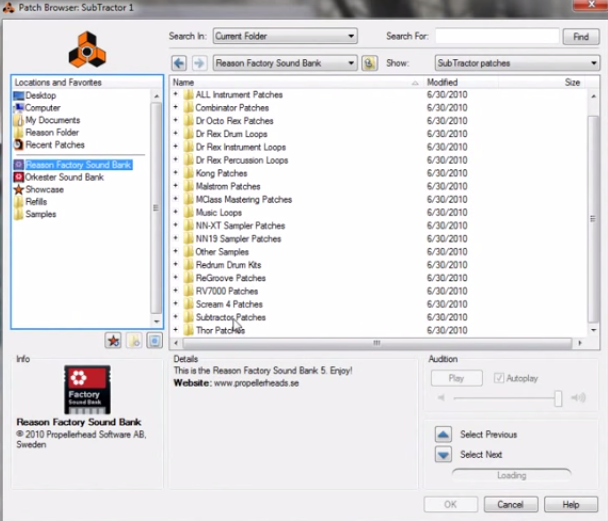Select RV7000 Patches folder
Viewport: 608px width, 521px height.
click(227, 291)
